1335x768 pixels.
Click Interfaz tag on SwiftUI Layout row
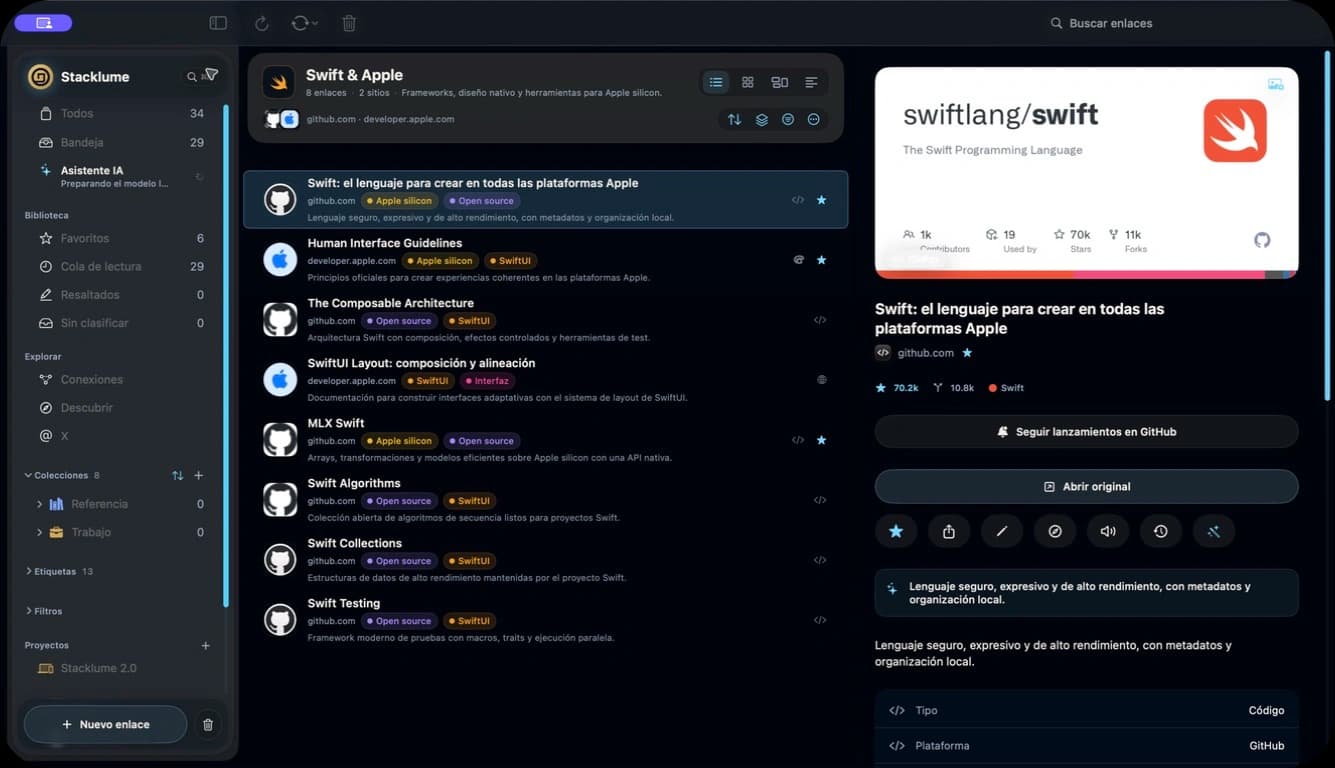point(486,381)
